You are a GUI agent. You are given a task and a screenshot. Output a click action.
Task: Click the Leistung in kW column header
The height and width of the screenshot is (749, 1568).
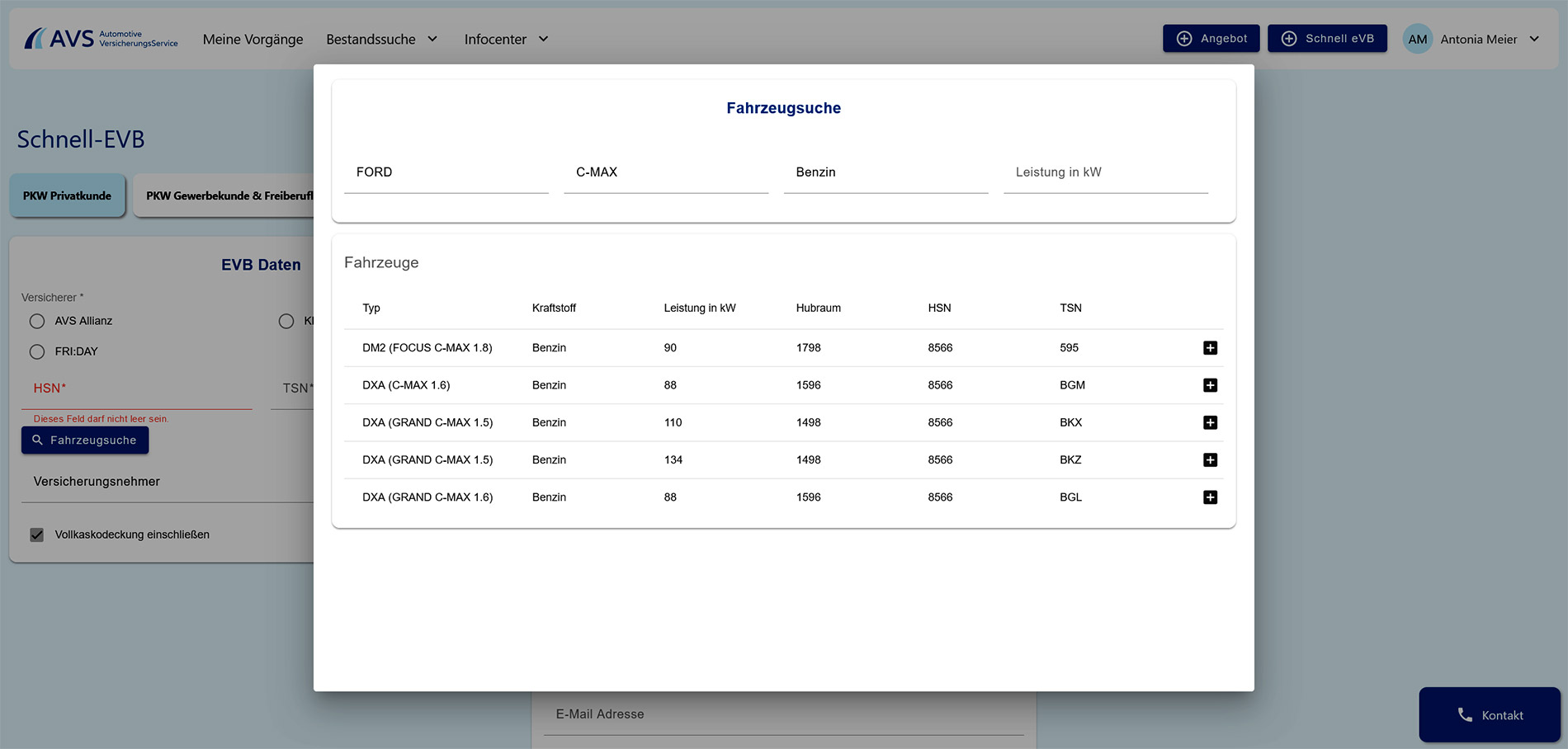700,308
